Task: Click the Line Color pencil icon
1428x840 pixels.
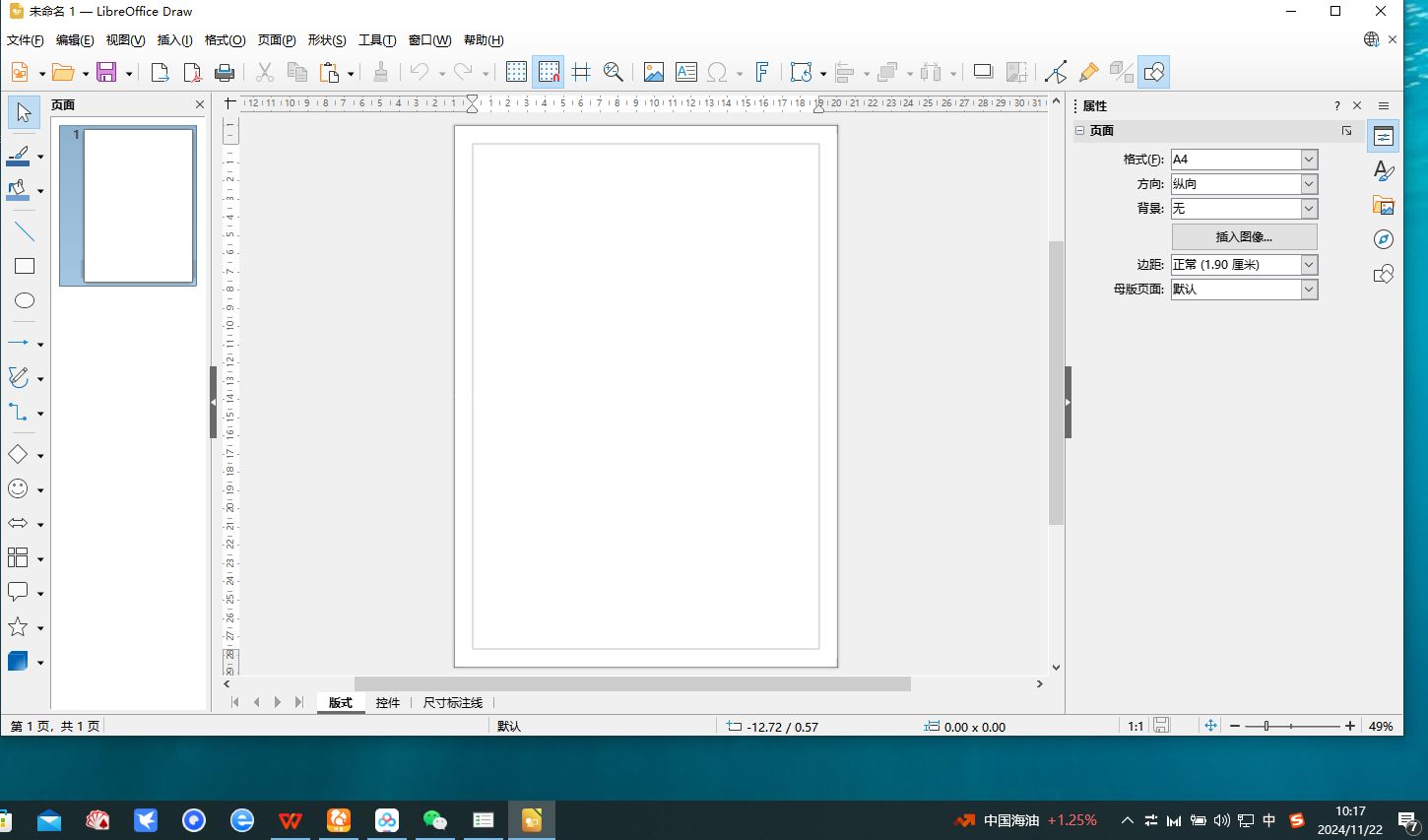Action: click(x=19, y=156)
